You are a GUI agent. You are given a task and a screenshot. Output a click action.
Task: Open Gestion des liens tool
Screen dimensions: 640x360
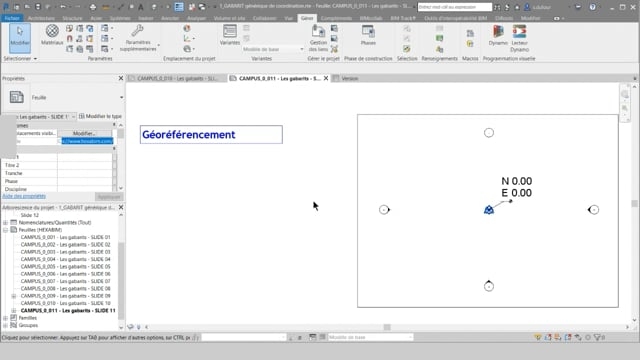click(318, 38)
